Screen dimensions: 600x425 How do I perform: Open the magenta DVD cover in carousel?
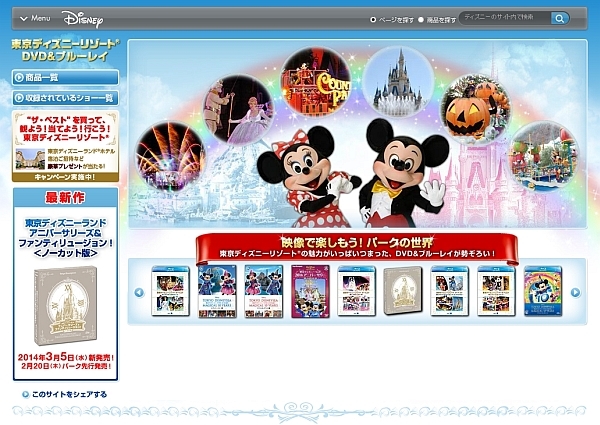310,291
